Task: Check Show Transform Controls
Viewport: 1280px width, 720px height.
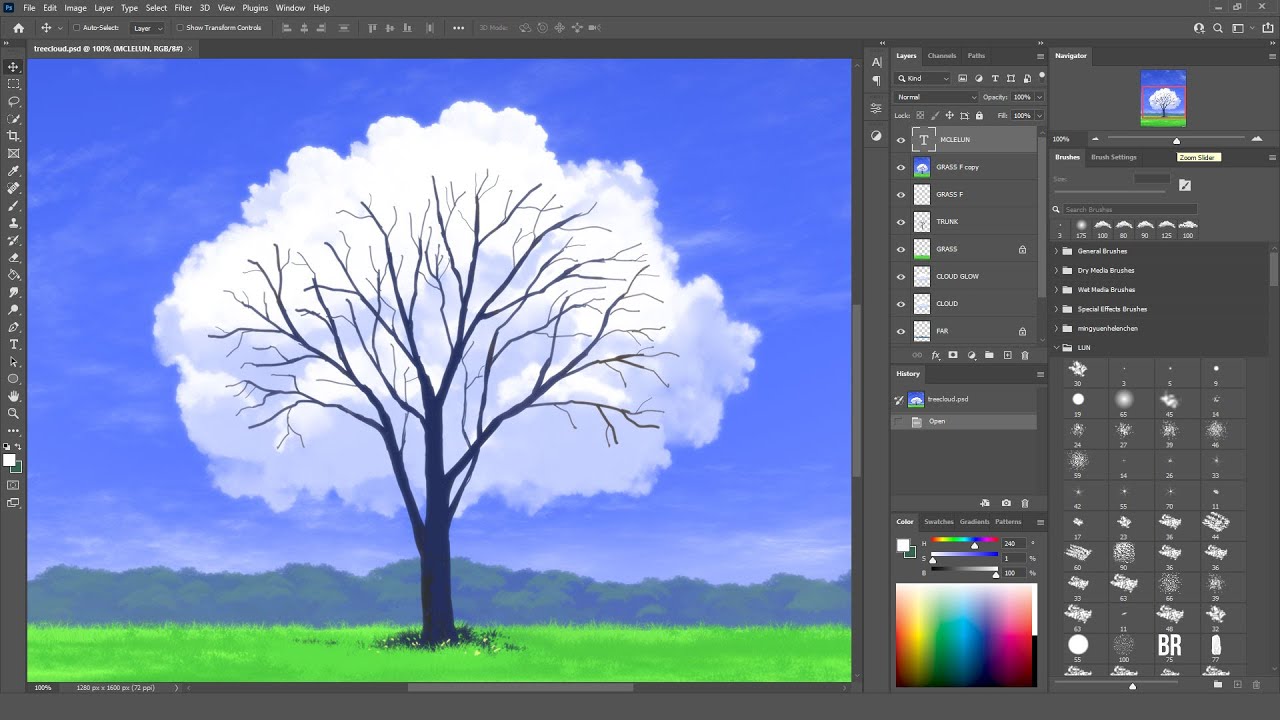Action: coord(180,28)
